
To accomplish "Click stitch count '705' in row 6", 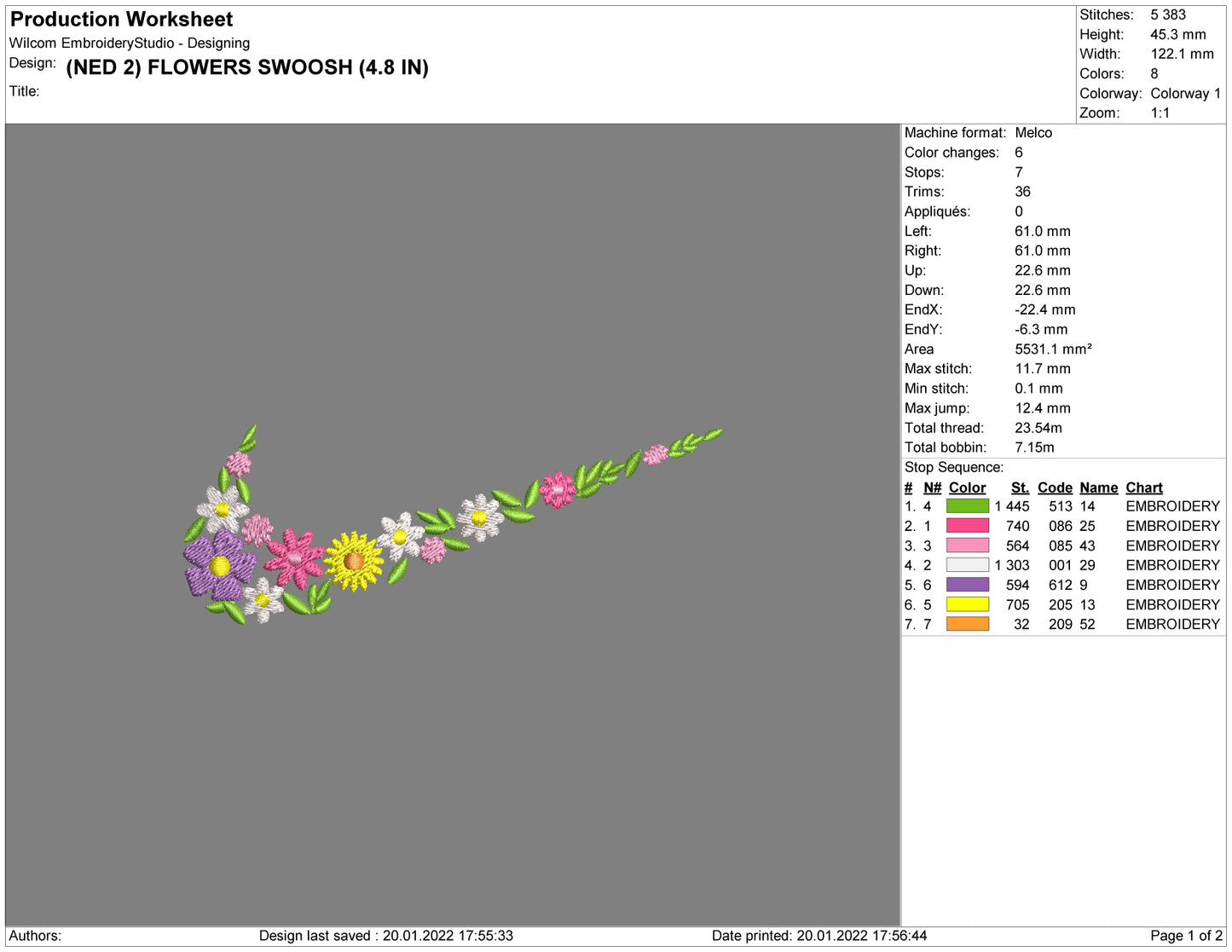I will [x=1018, y=604].
